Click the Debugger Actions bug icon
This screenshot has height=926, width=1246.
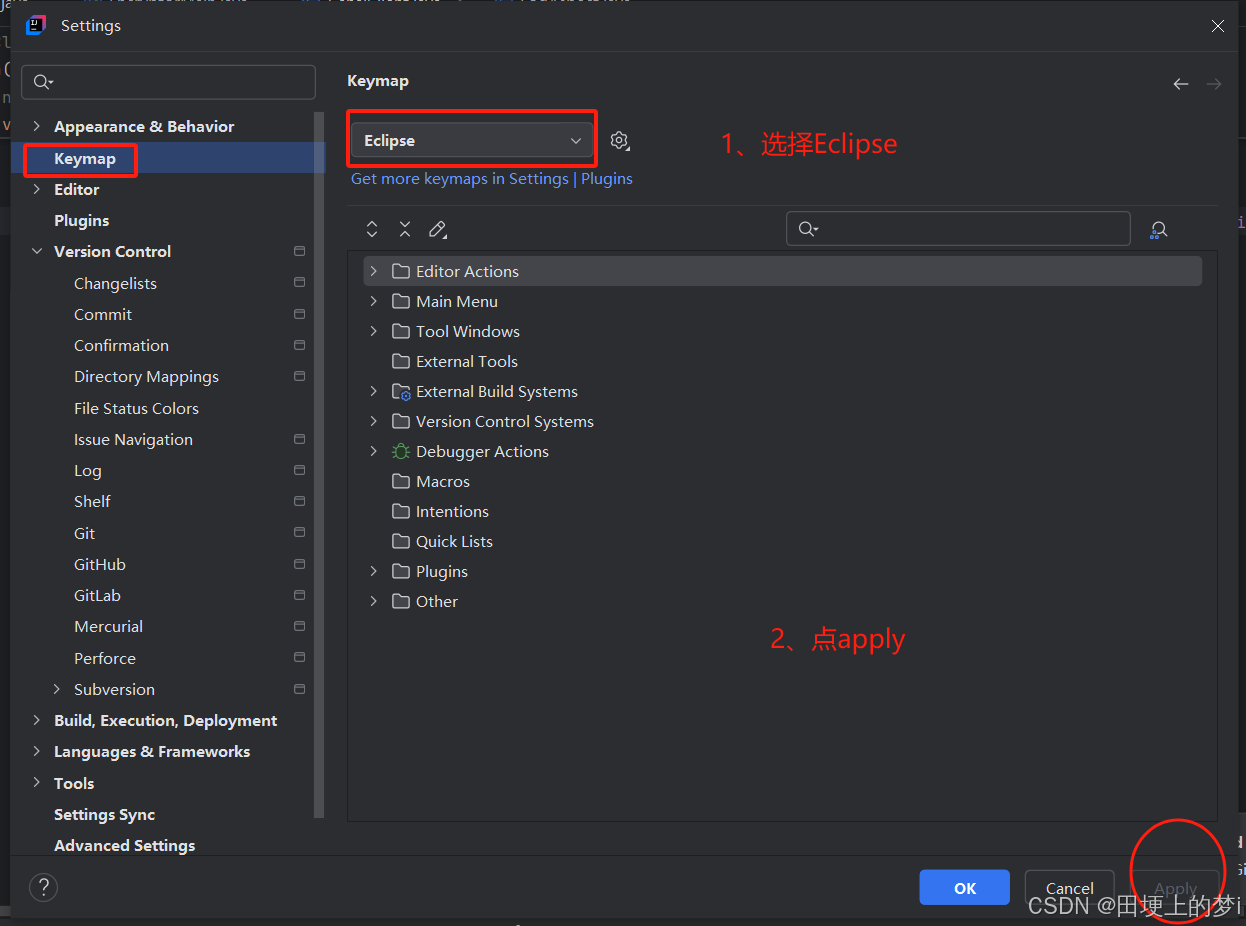click(x=401, y=451)
